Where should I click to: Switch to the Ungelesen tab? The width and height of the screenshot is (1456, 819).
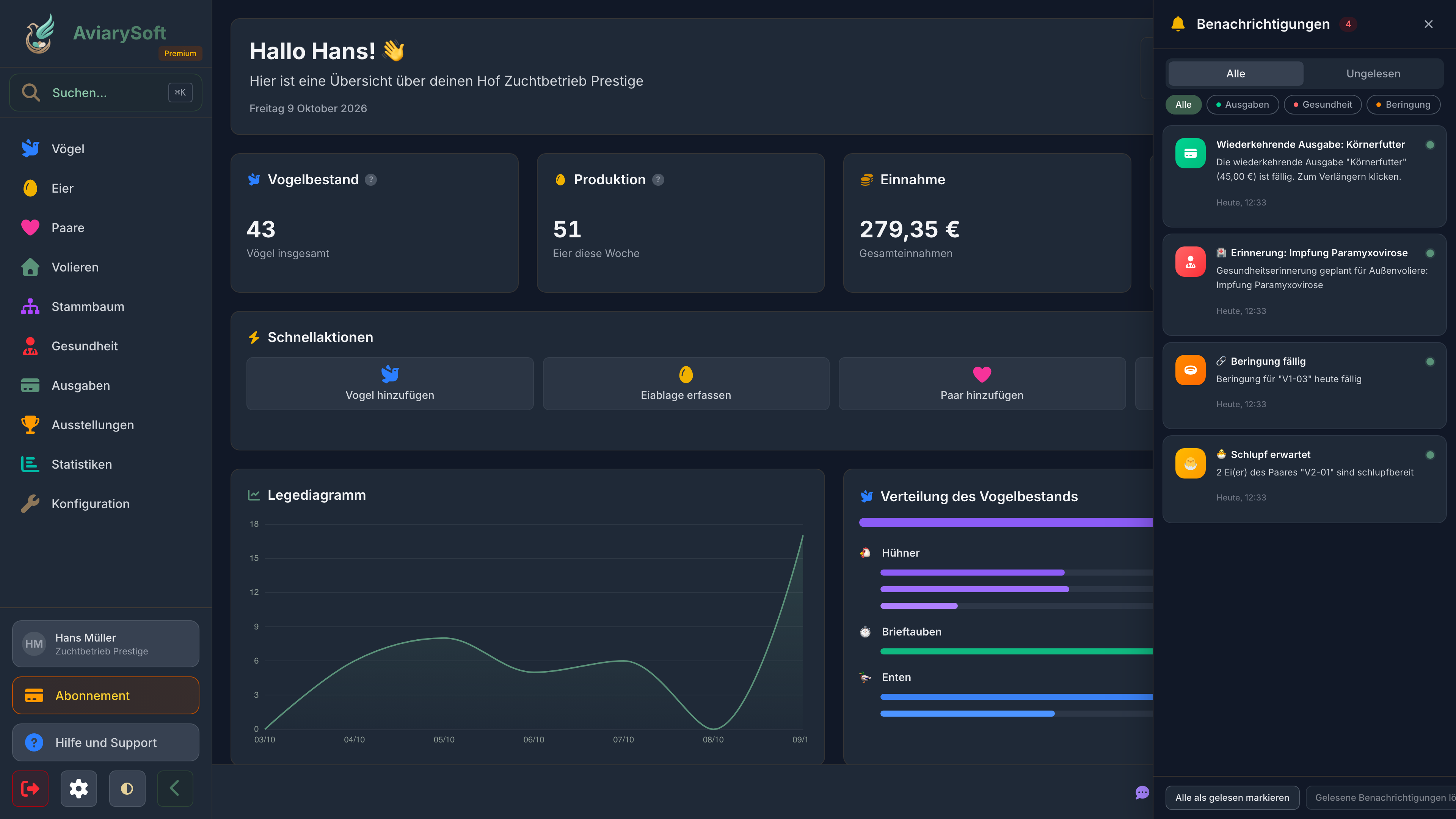1373,74
